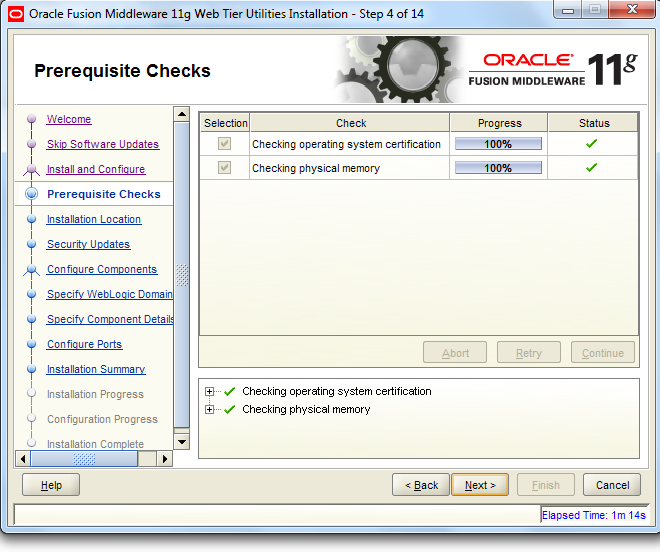Toggle checkbox for operating system certification check
The height and width of the screenshot is (552, 660).
(224, 144)
